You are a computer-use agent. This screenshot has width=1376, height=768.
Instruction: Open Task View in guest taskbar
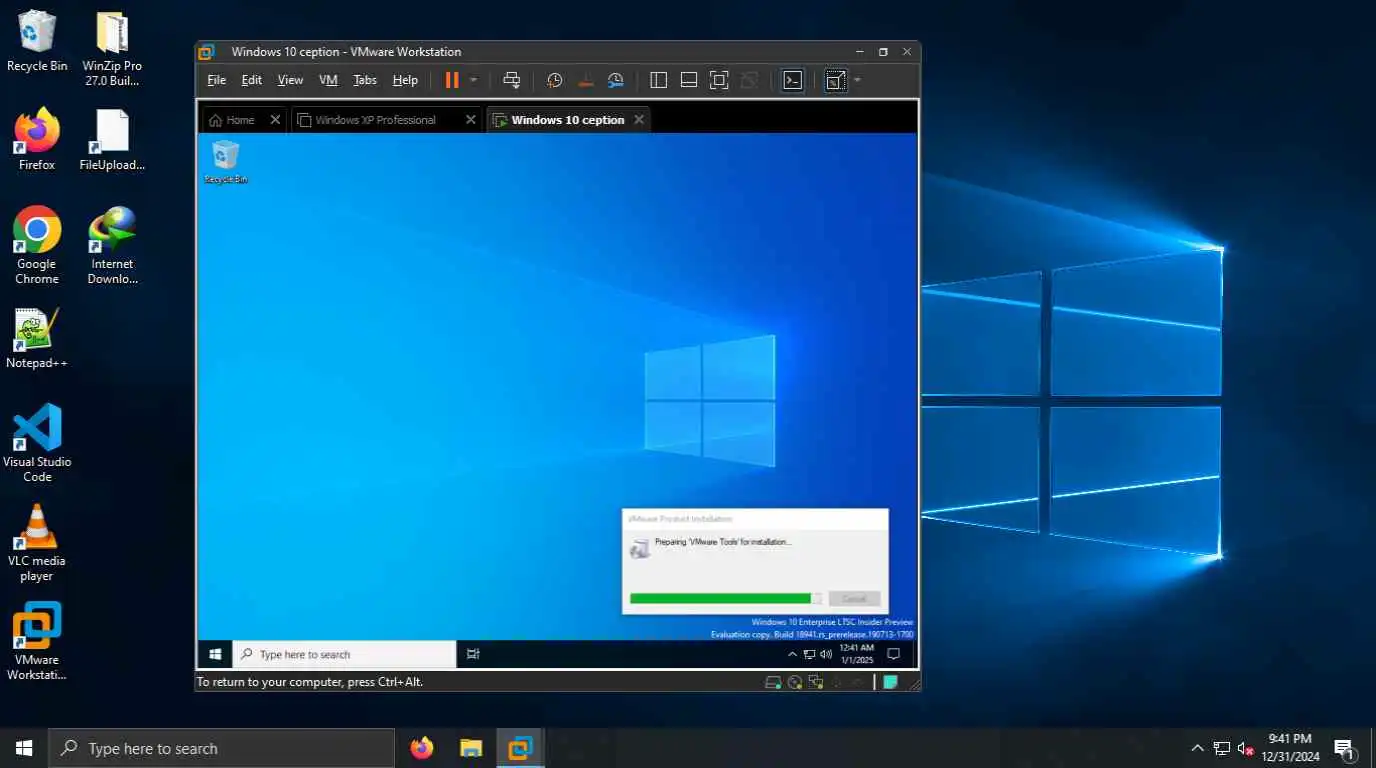[x=474, y=654]
